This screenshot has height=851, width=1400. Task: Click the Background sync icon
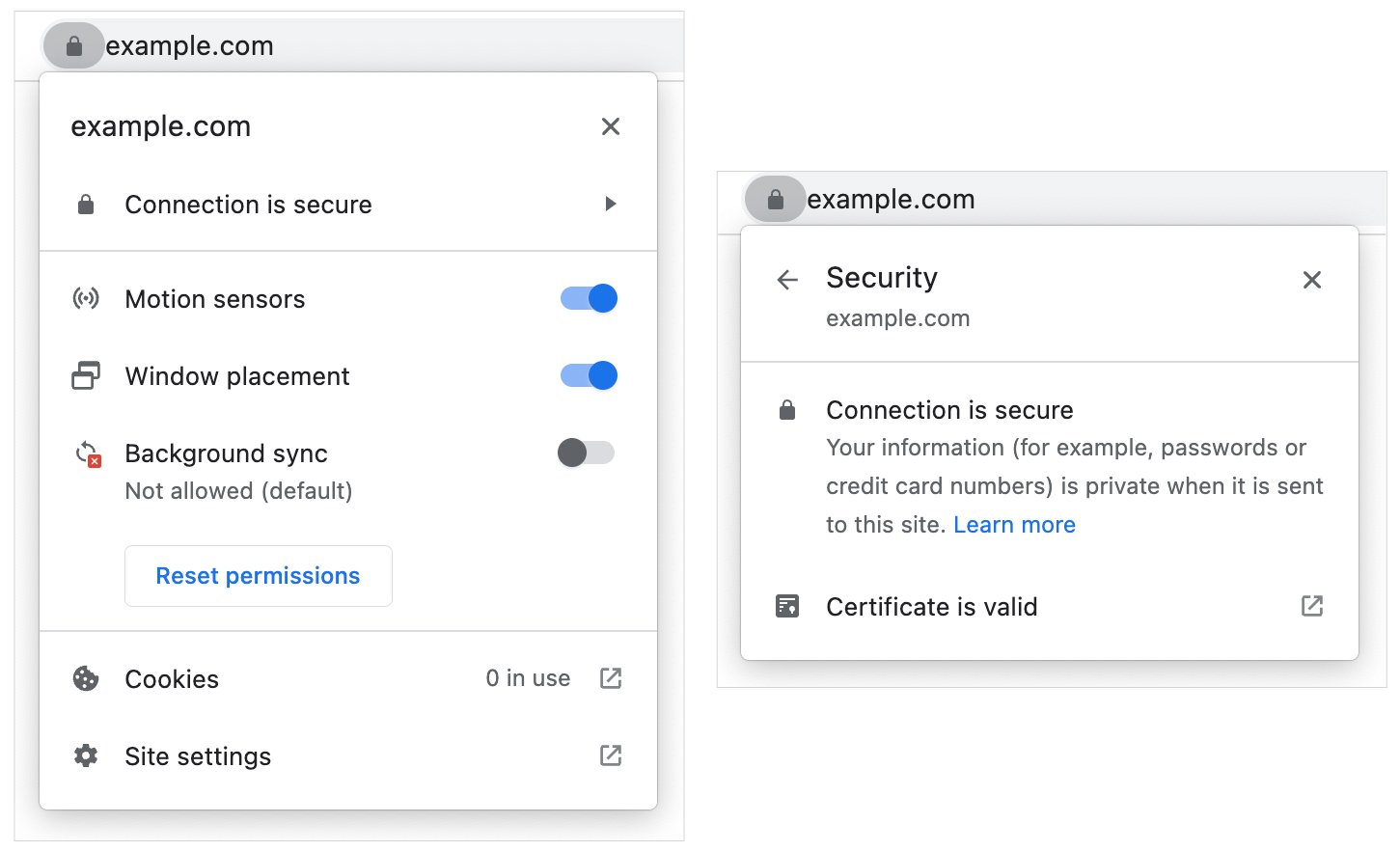[x=86, y=453]
